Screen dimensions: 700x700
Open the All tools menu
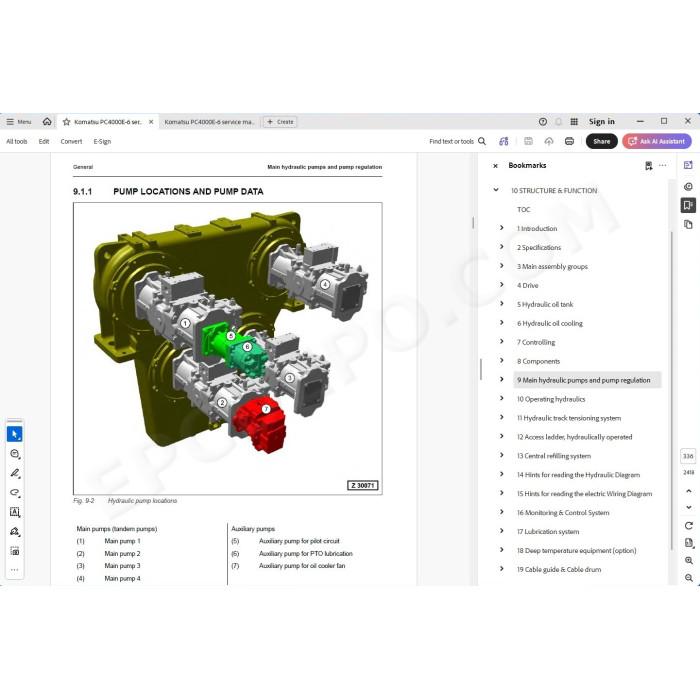pos(17,141)
